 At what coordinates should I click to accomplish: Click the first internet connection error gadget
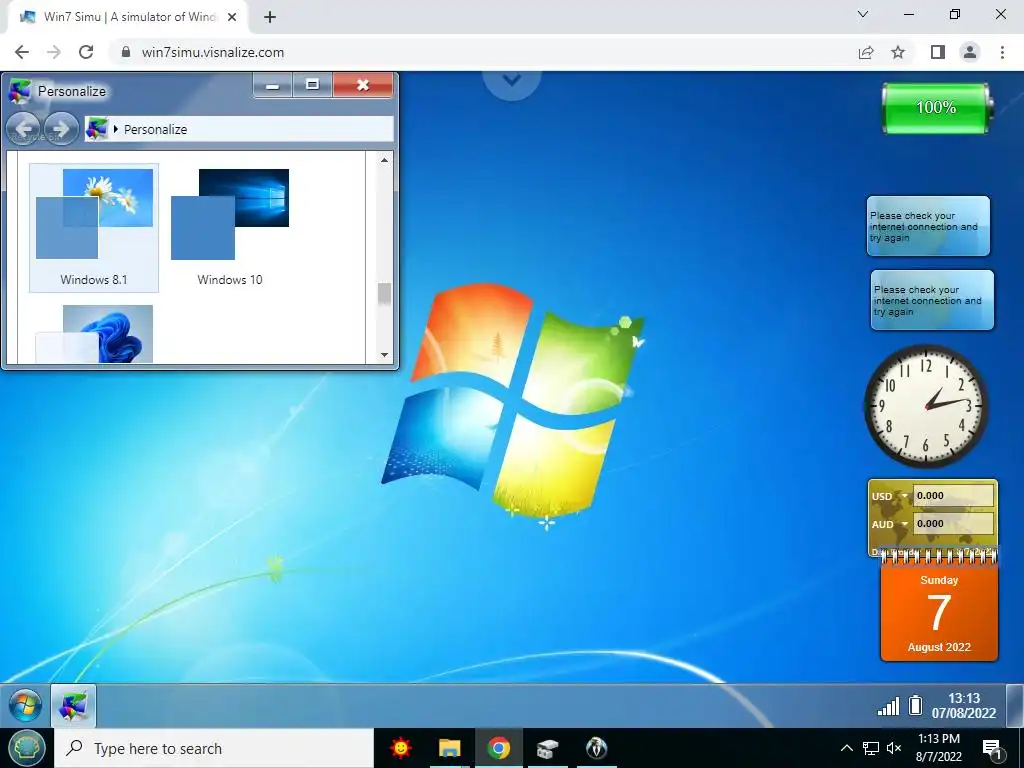pyautogui.click(x=928, y=226)
